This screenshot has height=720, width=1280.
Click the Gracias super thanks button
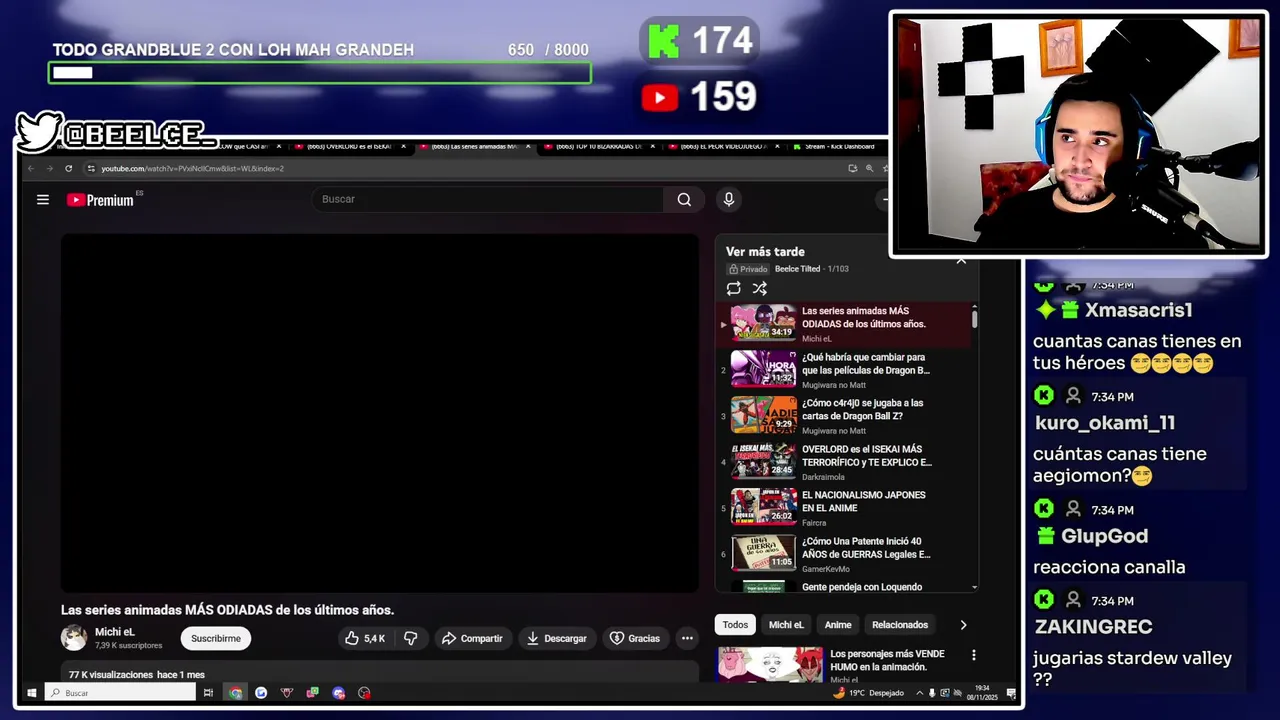[635, 638]
